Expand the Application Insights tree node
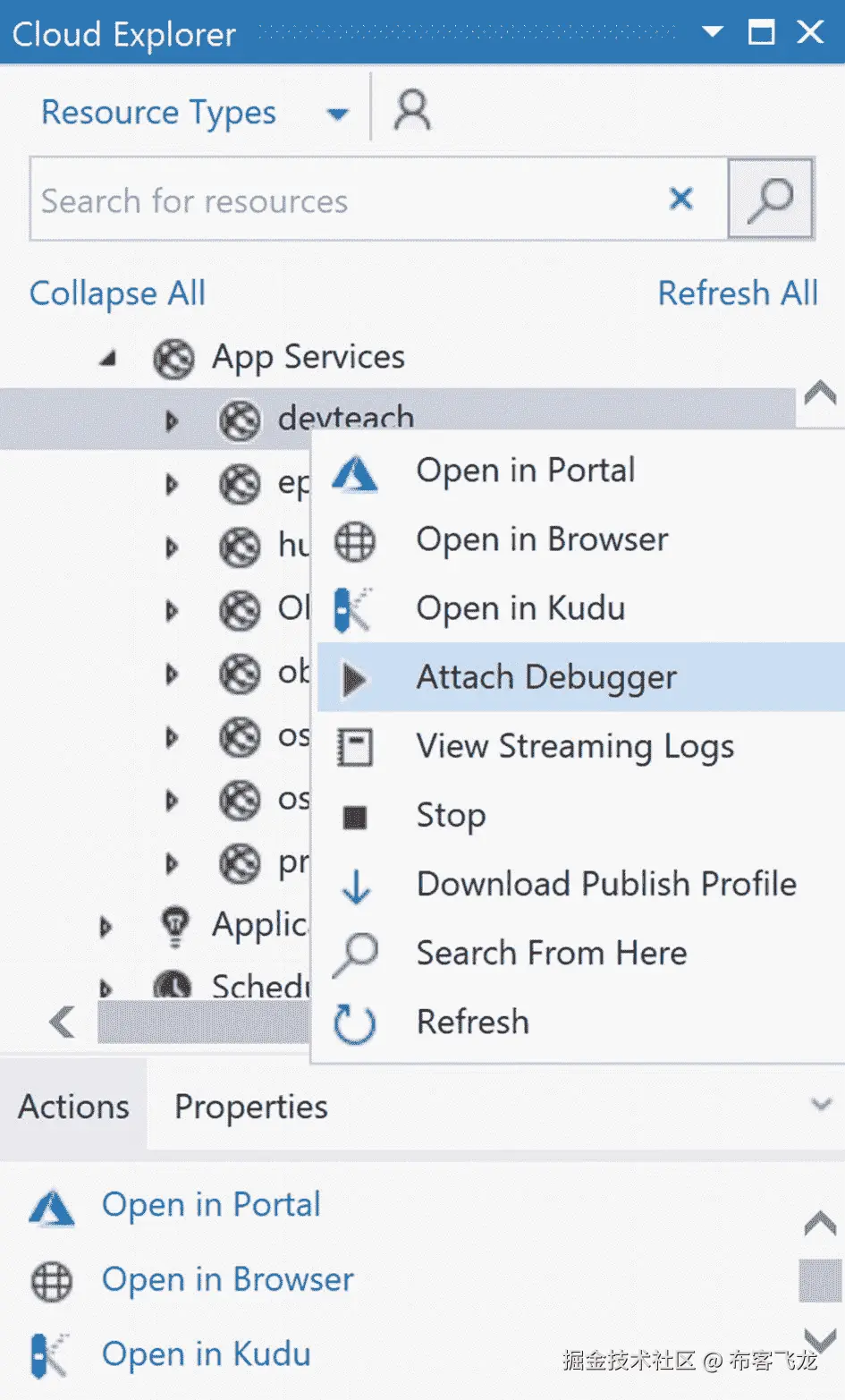This screenshot has height=1400, width=845. (106, 927)
